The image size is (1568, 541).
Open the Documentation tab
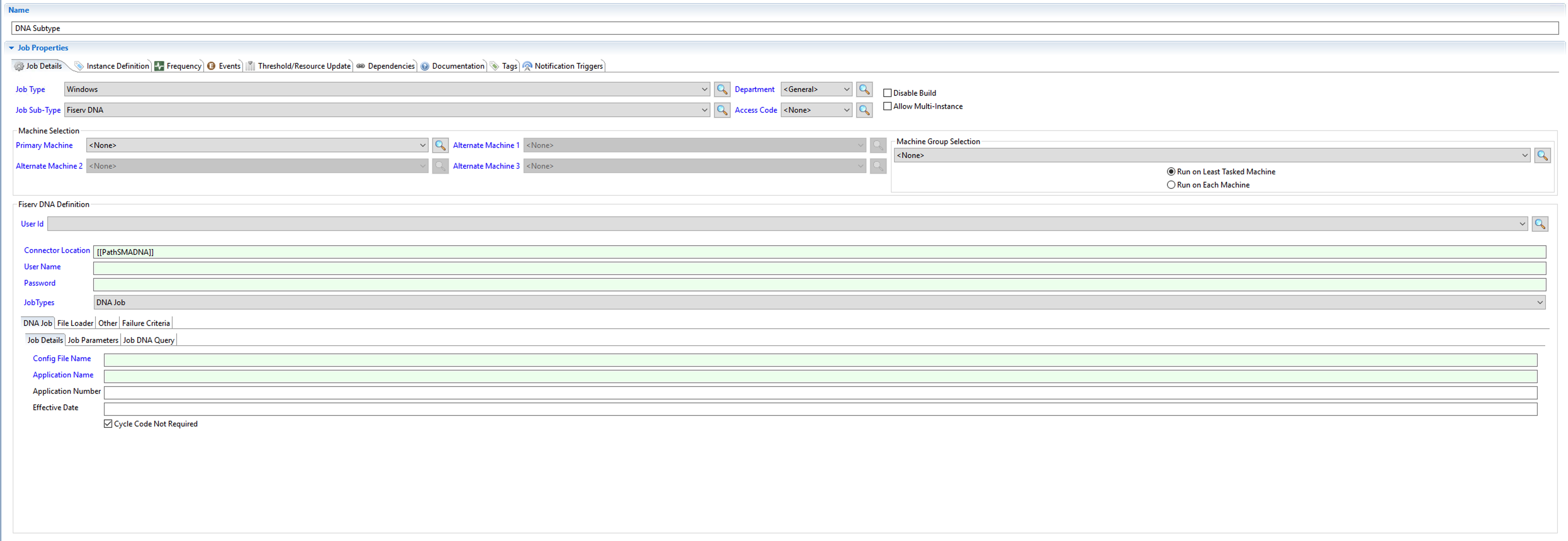pos(452,66)
